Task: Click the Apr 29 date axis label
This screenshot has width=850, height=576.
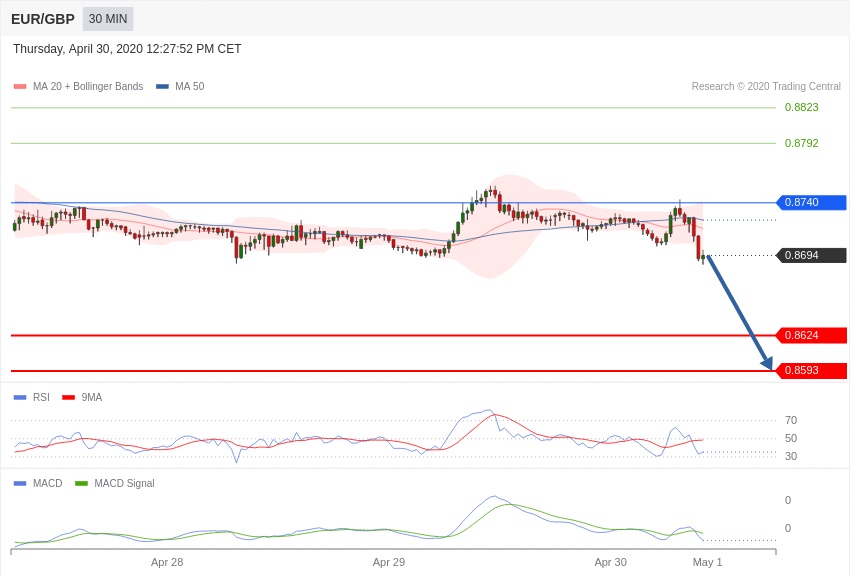Action: [x=389, y=562]
